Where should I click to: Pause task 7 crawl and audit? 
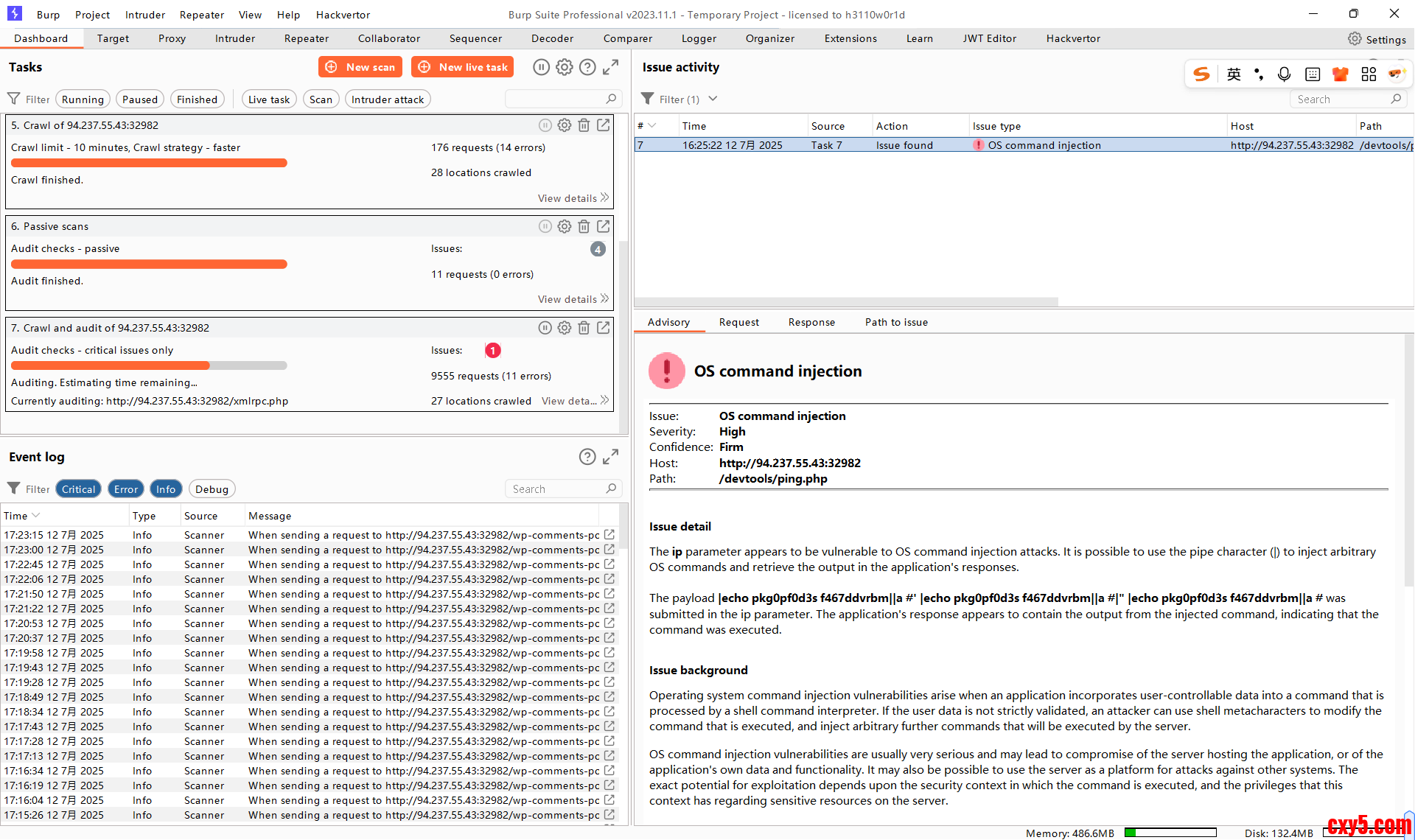pos(545,328)
